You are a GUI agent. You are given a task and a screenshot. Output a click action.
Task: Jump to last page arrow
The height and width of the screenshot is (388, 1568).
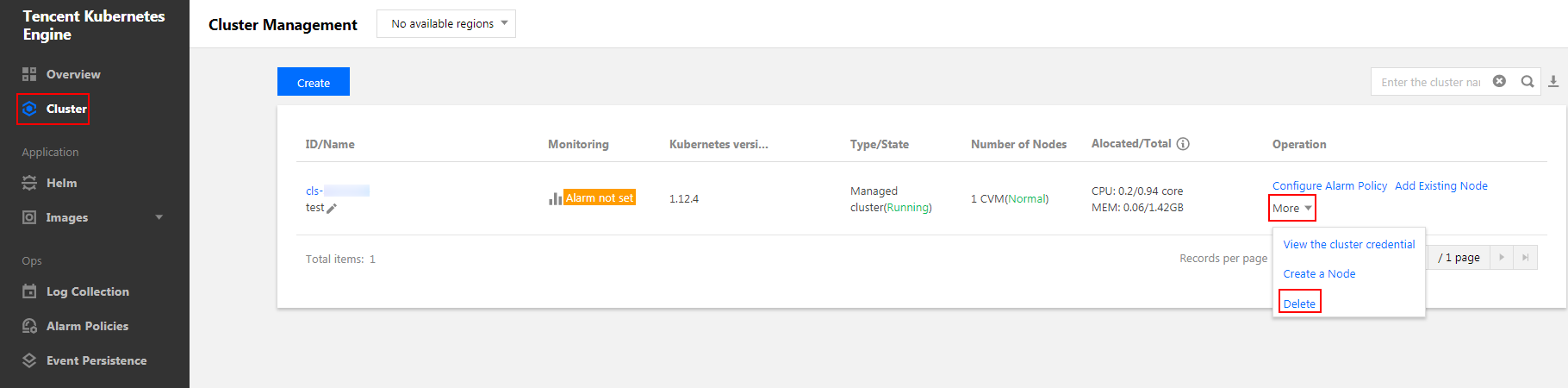(x=1525, y=257)
